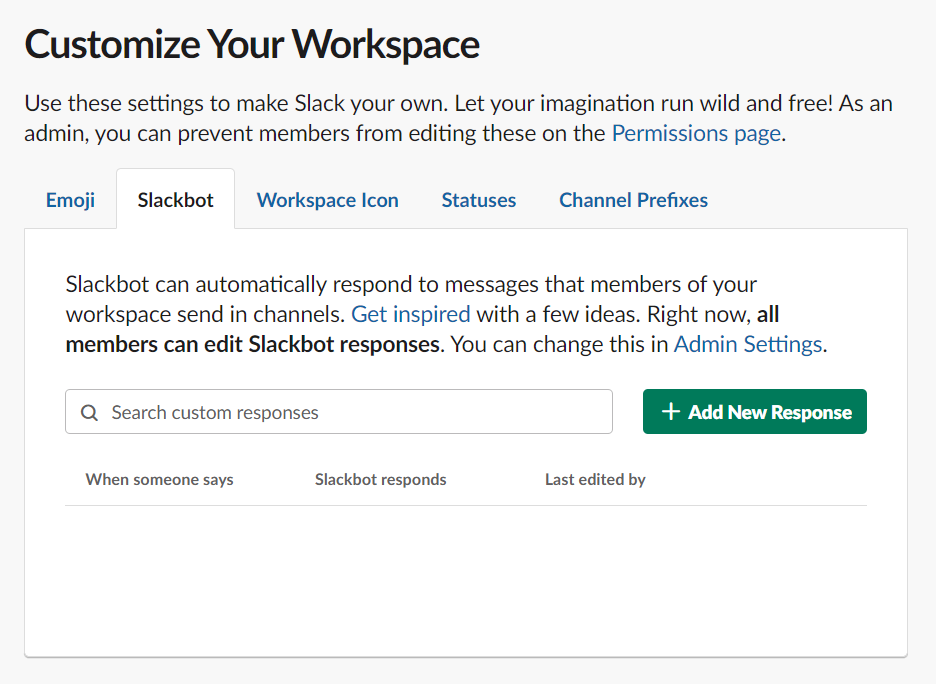This screenshot has width=936, height=684.
Task: Click the magnifier icon in search box
Action: (90, 412)
